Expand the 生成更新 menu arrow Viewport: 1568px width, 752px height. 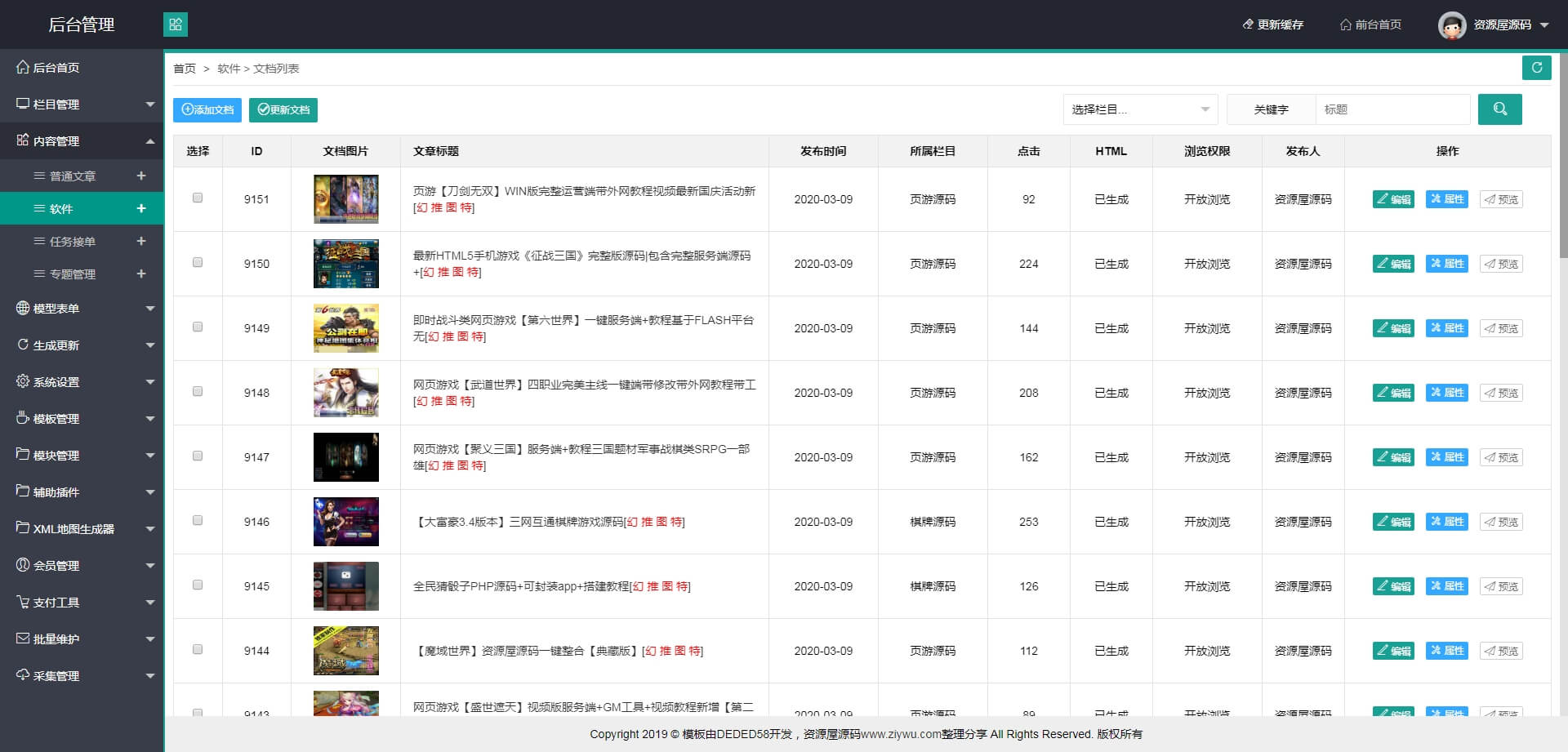(150, 345)
